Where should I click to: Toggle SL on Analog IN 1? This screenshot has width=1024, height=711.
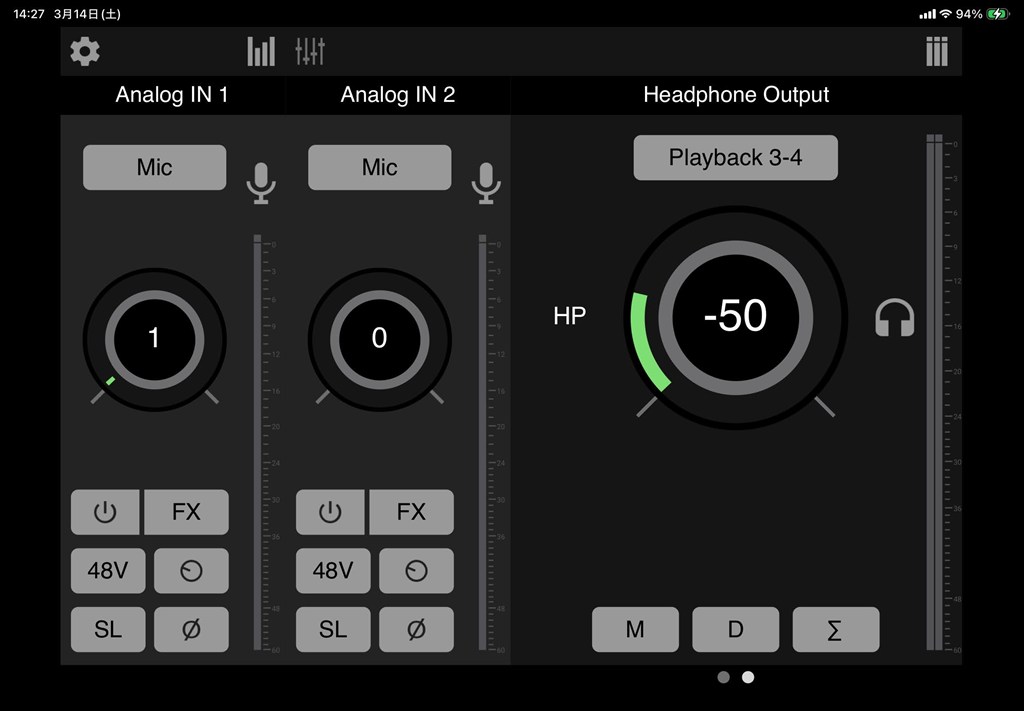point(107,629)
